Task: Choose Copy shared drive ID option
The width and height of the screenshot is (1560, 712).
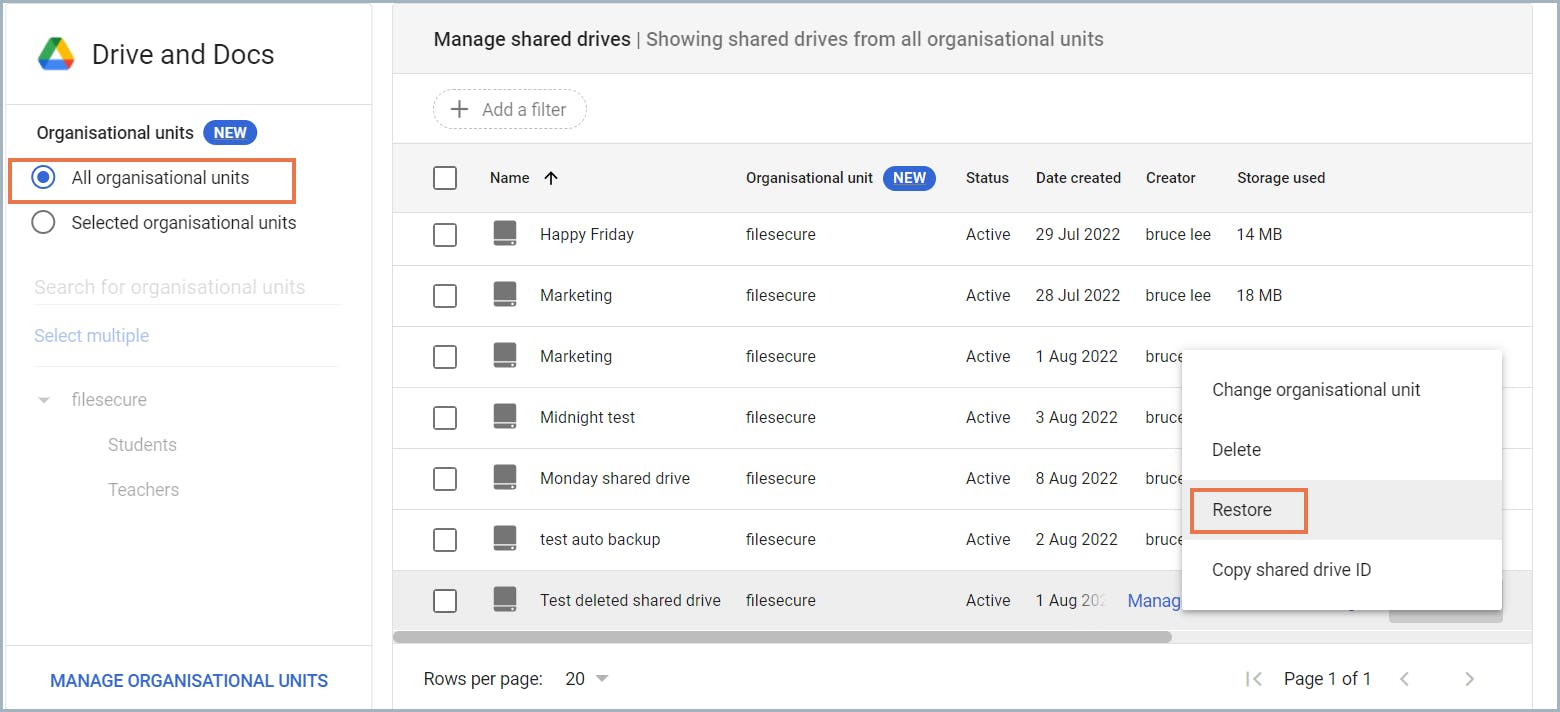Action: pyautogui.click(x=1341, y=570)
